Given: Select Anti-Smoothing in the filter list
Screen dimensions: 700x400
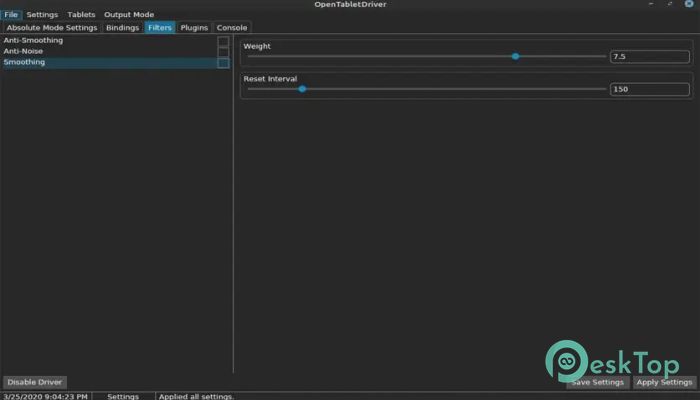Looking at the screenshot, I should (x=33, y=40).
